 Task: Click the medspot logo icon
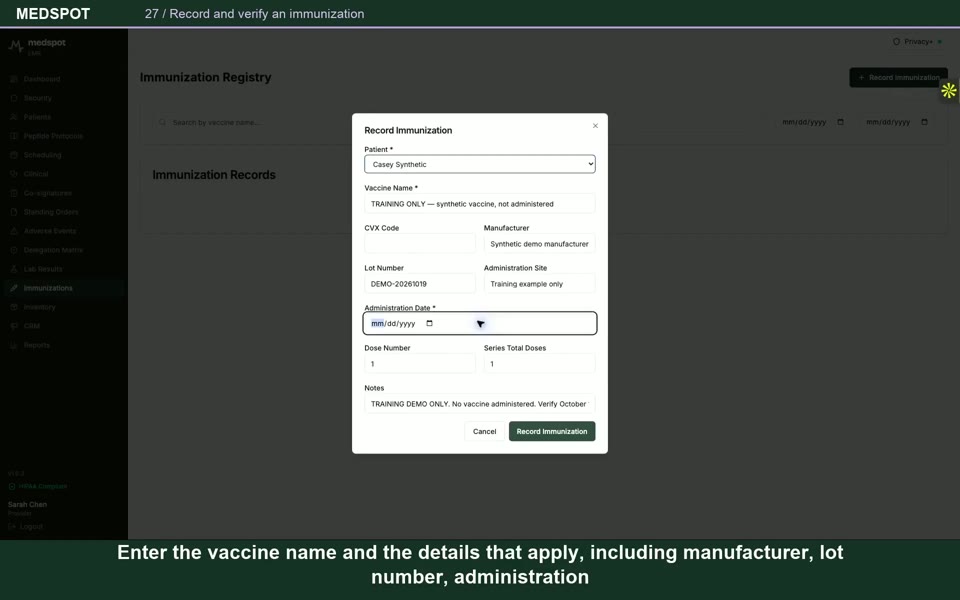16,45
